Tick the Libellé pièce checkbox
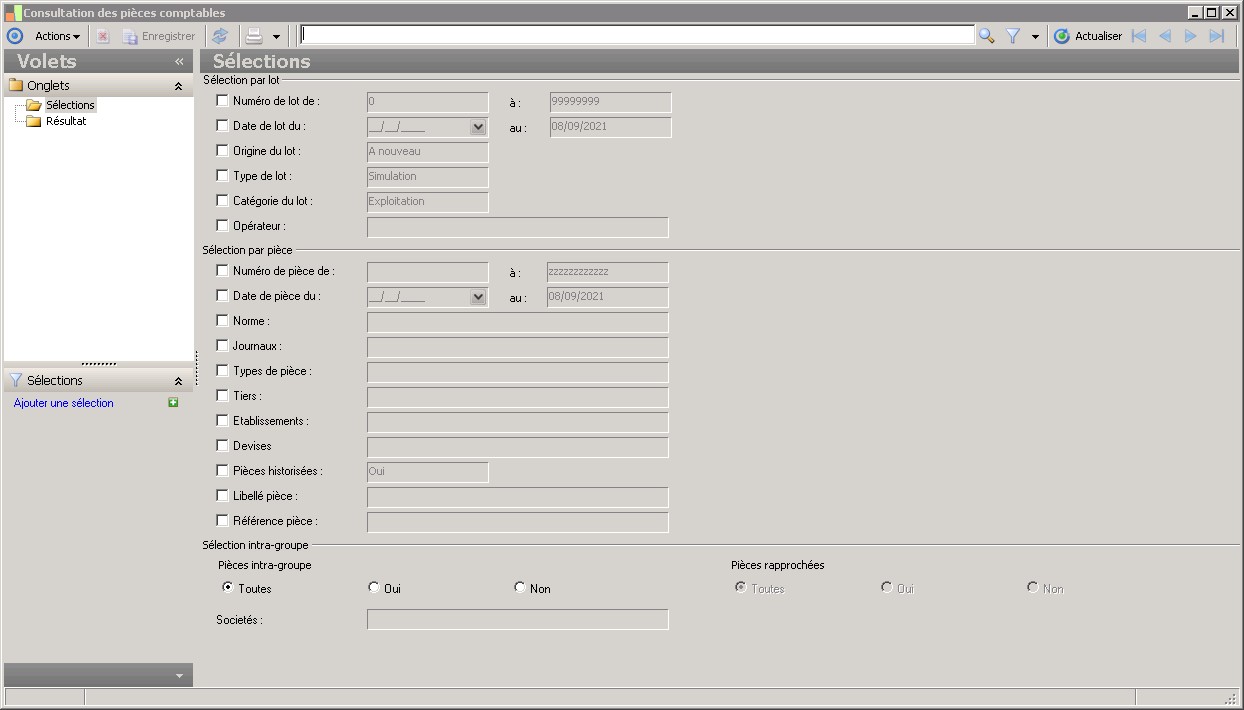This screenshot has height=710, width=1244. 222,495
